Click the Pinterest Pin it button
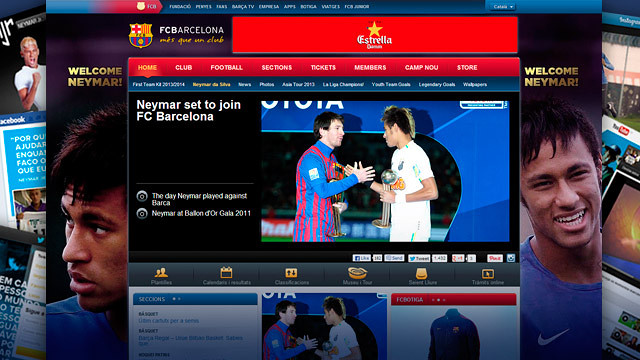The image size is (640, 360). coord(495,258)
